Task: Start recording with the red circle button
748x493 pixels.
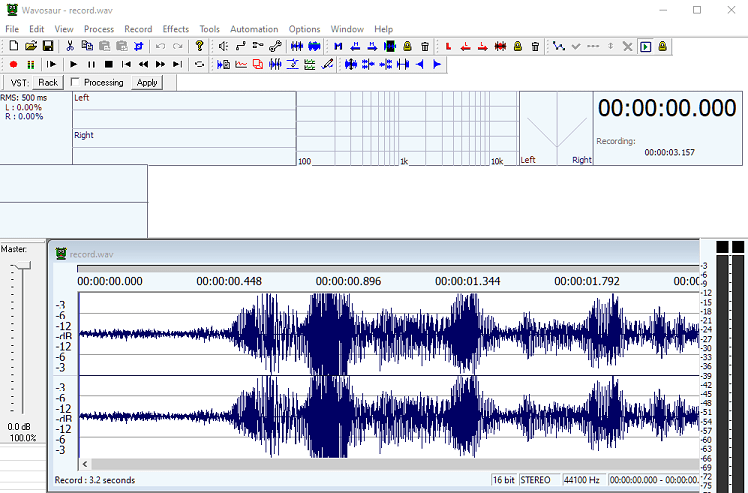Action: (13, 64)
